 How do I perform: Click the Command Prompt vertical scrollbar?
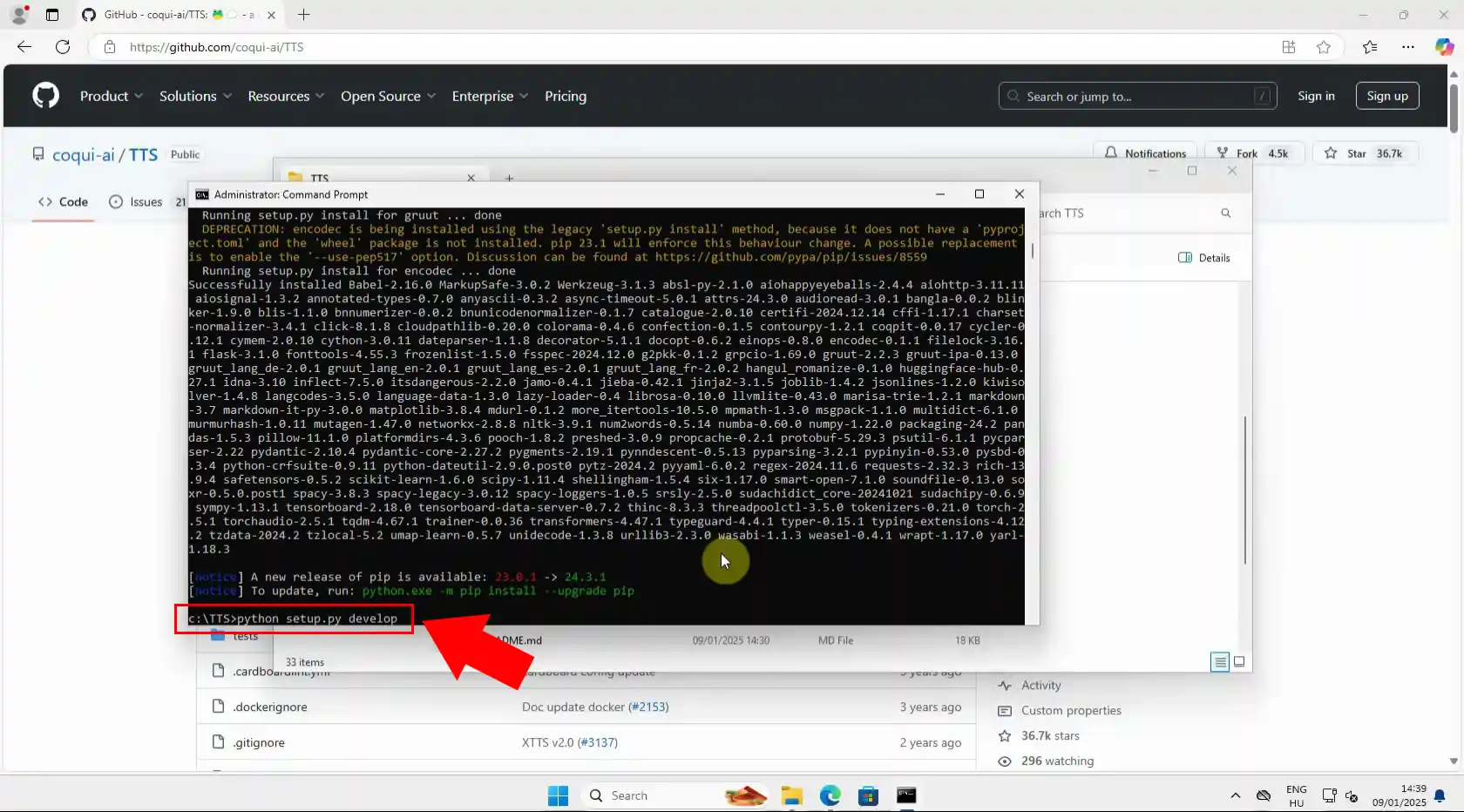click(x=1032, y=251)
